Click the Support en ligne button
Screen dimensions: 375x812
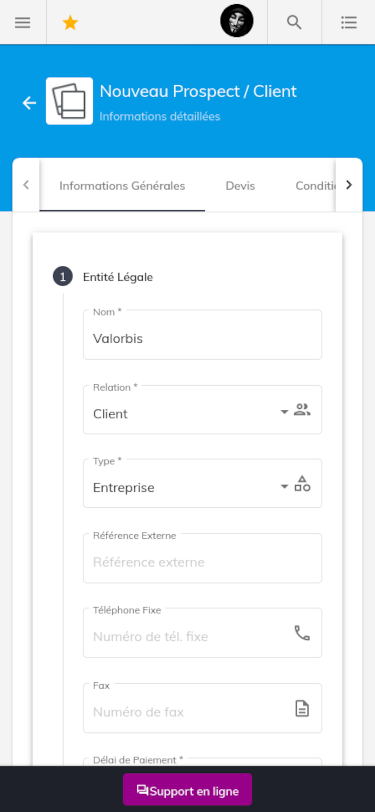[x=188, y=790]
